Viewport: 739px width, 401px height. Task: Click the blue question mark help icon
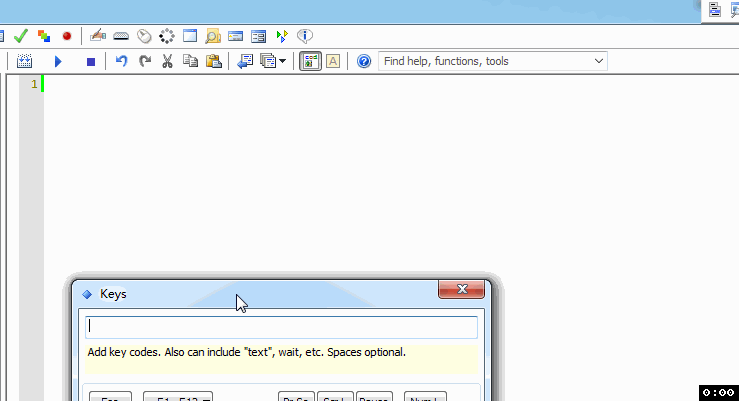[364, 62]
